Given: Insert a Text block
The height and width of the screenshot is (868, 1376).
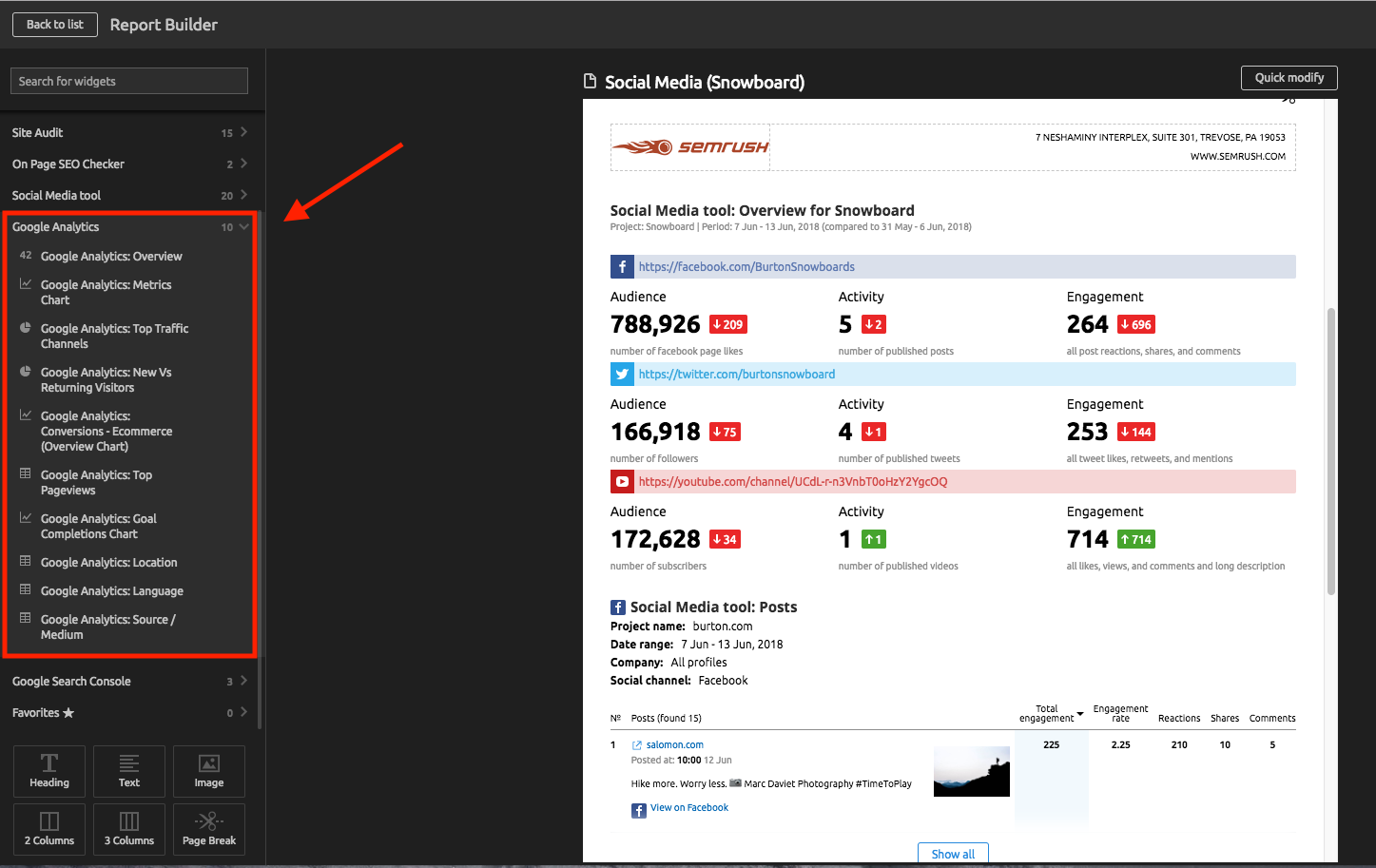Looking at the screenshot, I should (x=129, y=771).
